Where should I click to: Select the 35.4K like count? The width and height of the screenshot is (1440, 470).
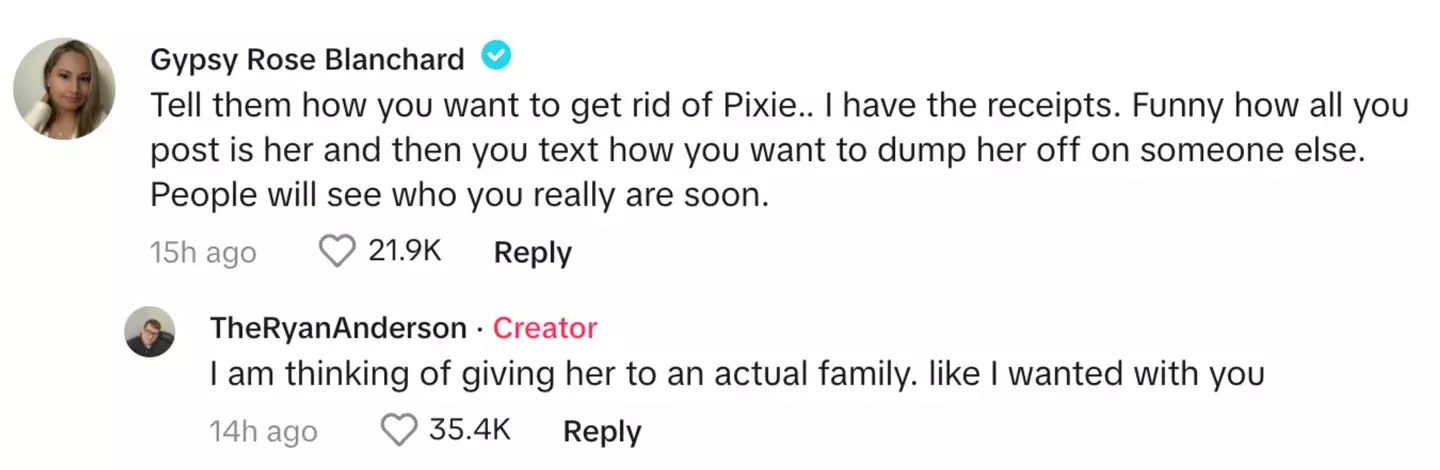pos(470,431)
